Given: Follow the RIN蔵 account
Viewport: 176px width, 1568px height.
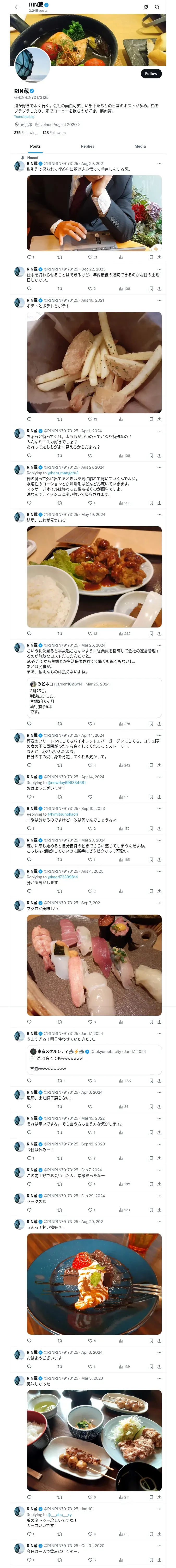Looking at the screenshot, I should pos(150,74).
